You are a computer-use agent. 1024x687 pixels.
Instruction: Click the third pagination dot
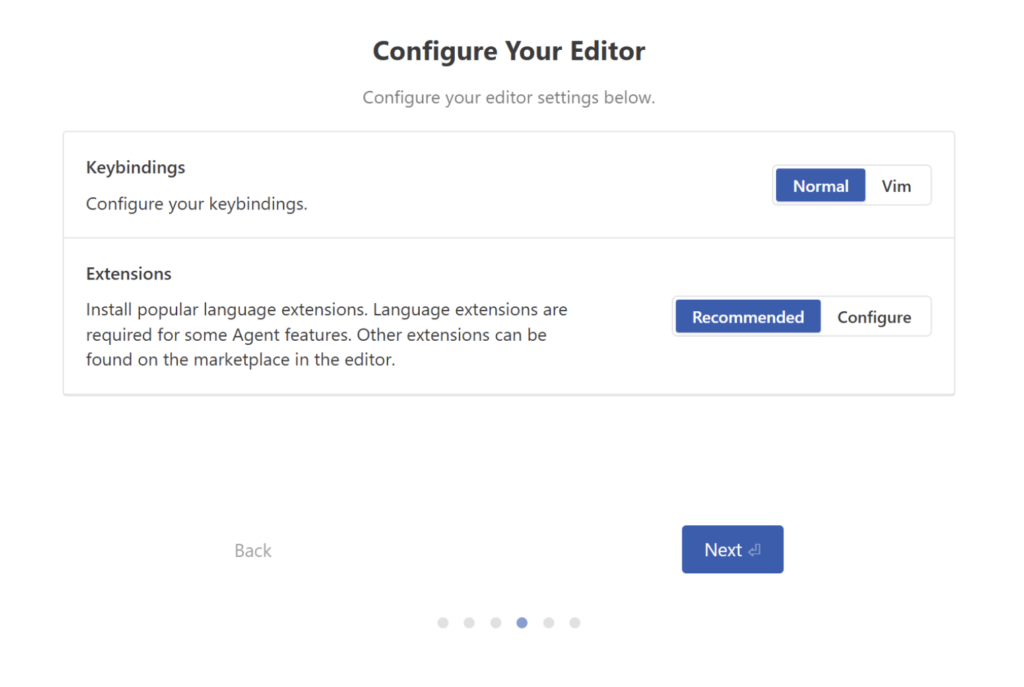point(496,623)
